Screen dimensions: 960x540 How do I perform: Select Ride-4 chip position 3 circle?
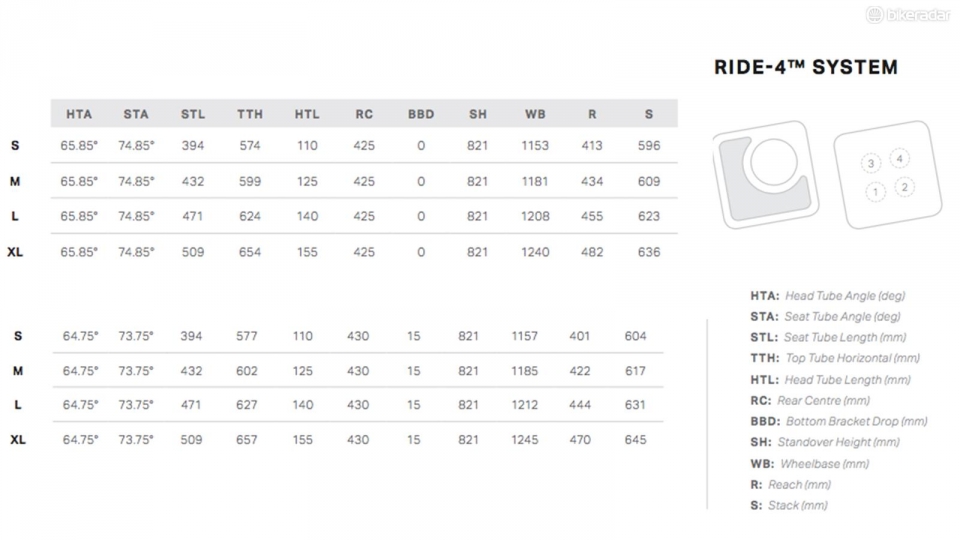871,163
